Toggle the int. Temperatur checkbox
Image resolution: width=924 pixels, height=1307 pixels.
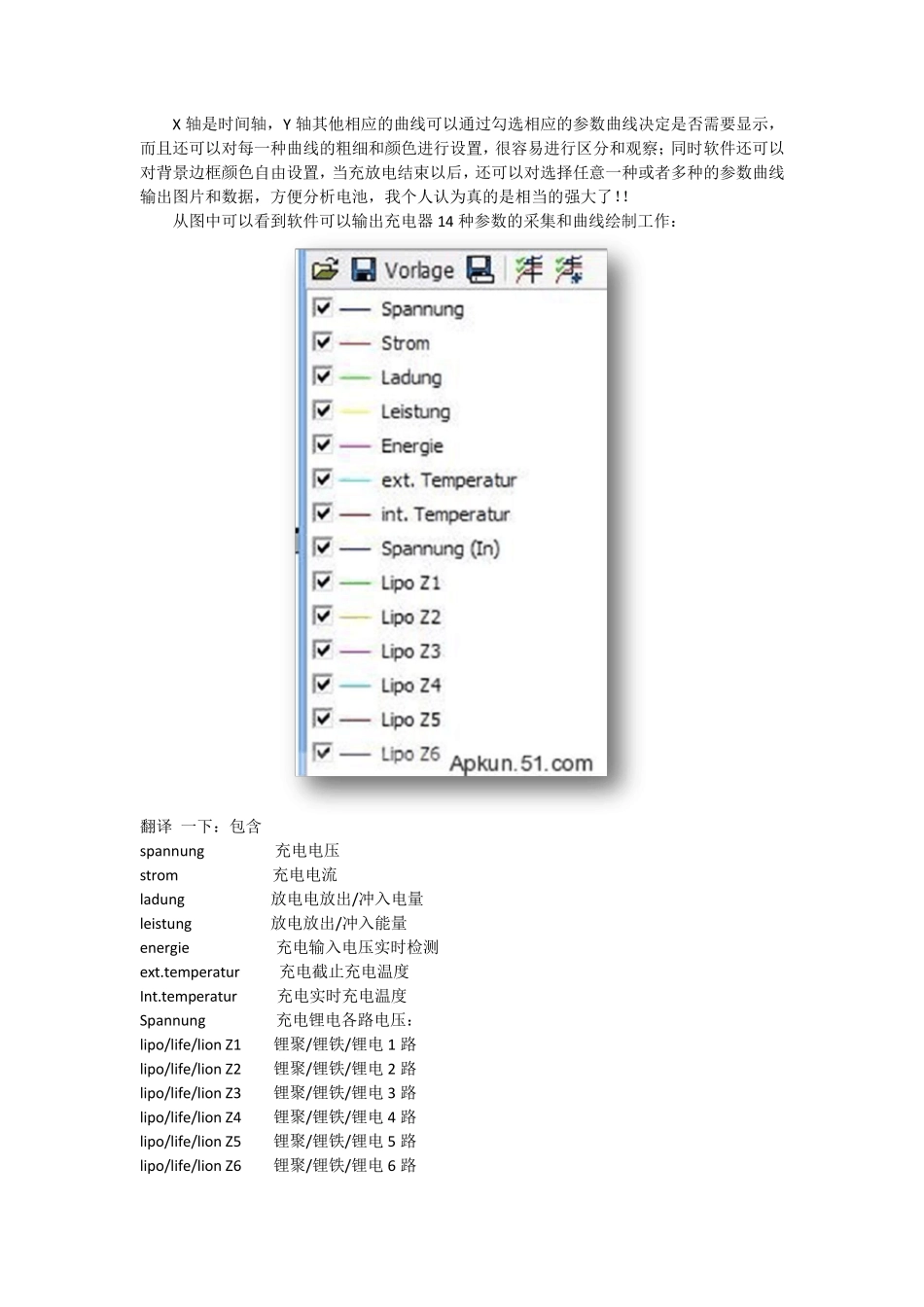[322, 512]
